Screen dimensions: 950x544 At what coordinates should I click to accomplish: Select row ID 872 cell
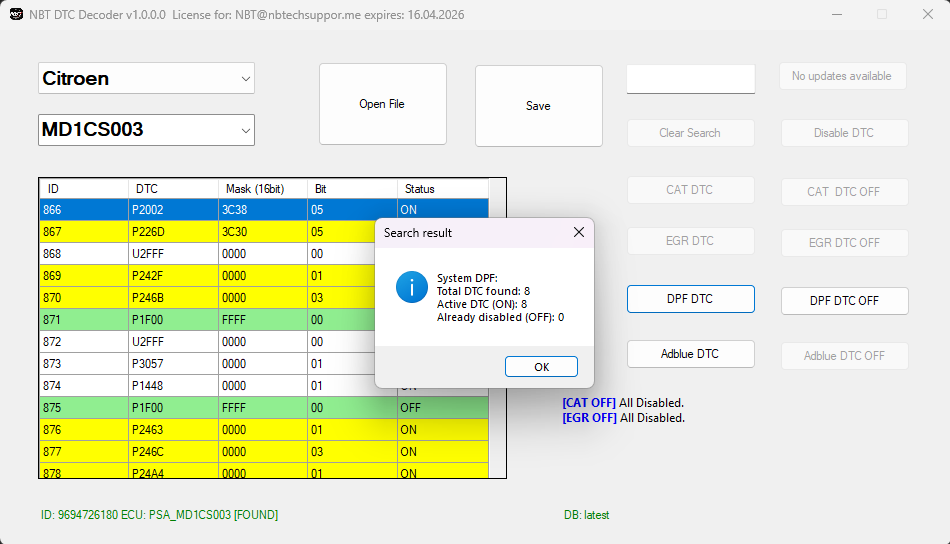point(84,342)
